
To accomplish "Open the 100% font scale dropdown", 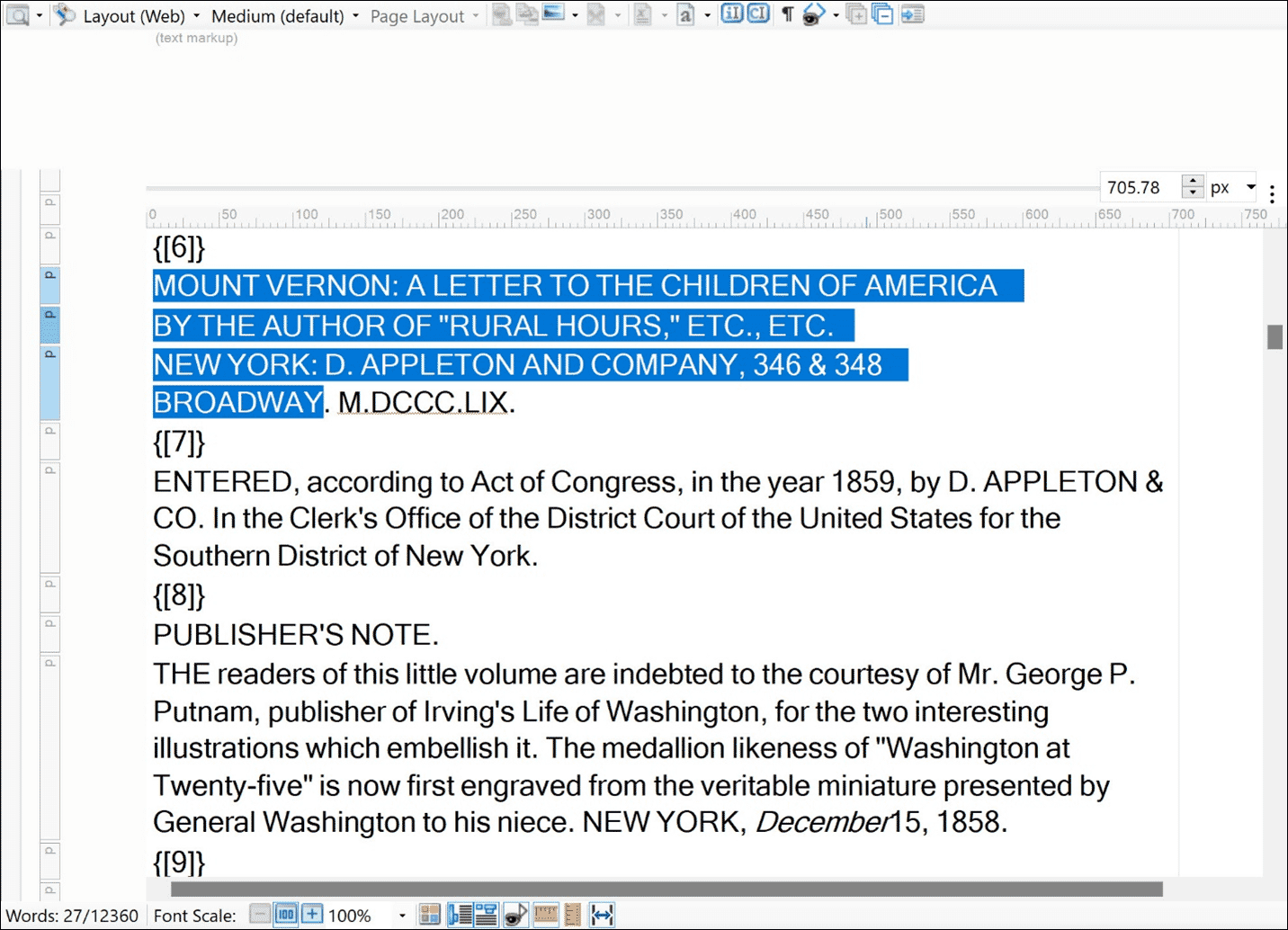I will click(401, 916).
